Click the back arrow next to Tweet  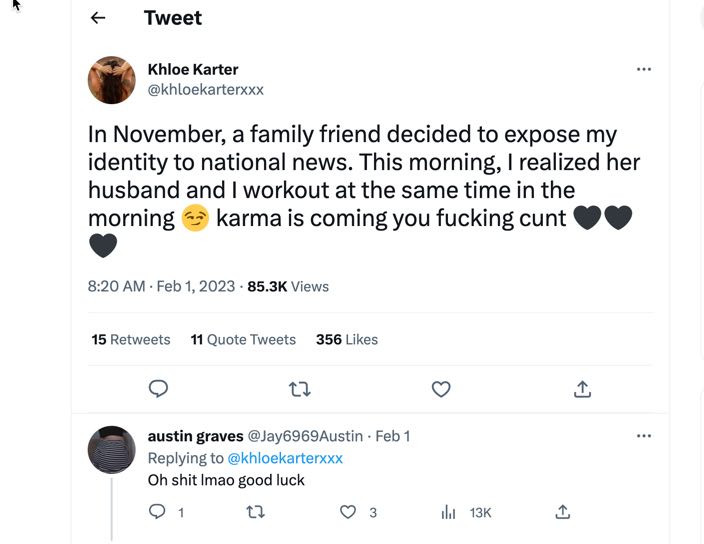click(x=97, y=18)
